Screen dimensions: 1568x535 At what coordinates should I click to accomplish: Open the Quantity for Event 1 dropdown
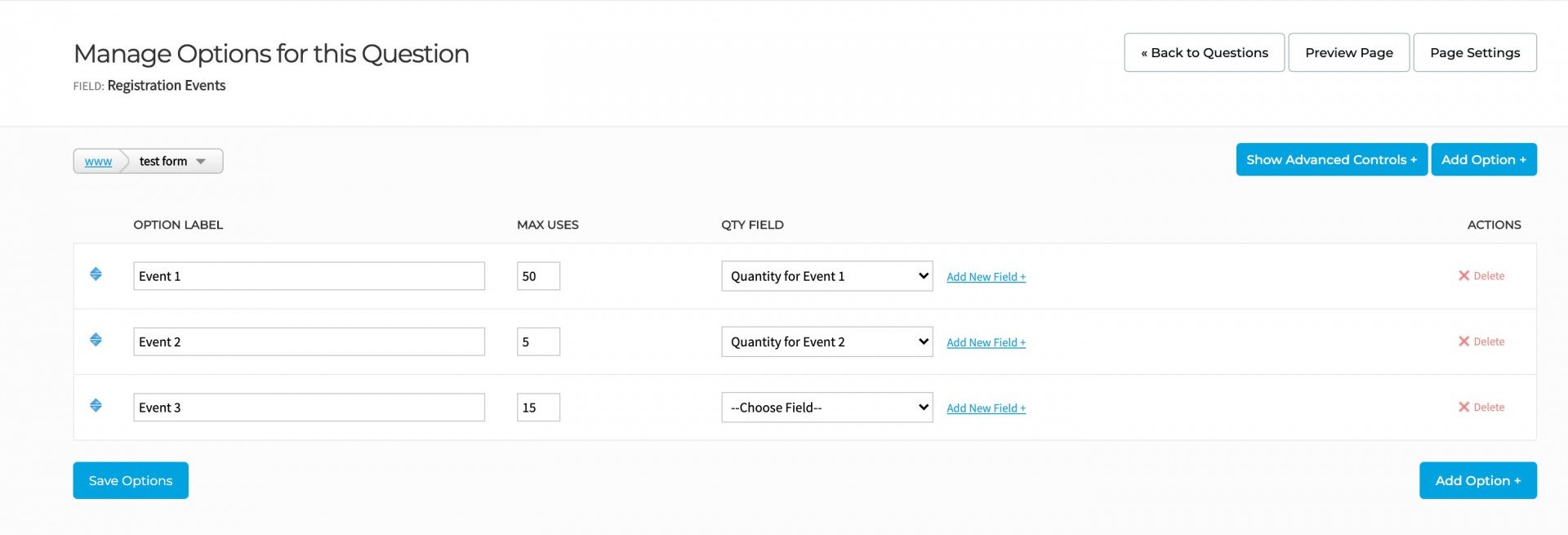coord(826,276)
